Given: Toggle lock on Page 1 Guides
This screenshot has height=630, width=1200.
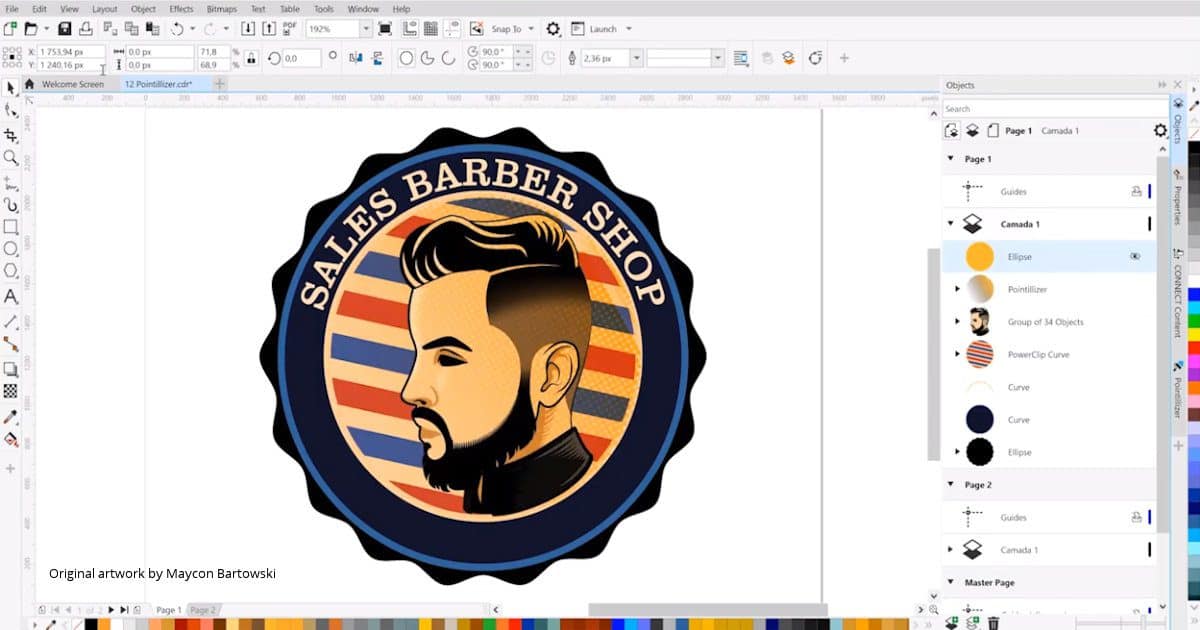Looking at the screenshot, I should (1136, 192).
